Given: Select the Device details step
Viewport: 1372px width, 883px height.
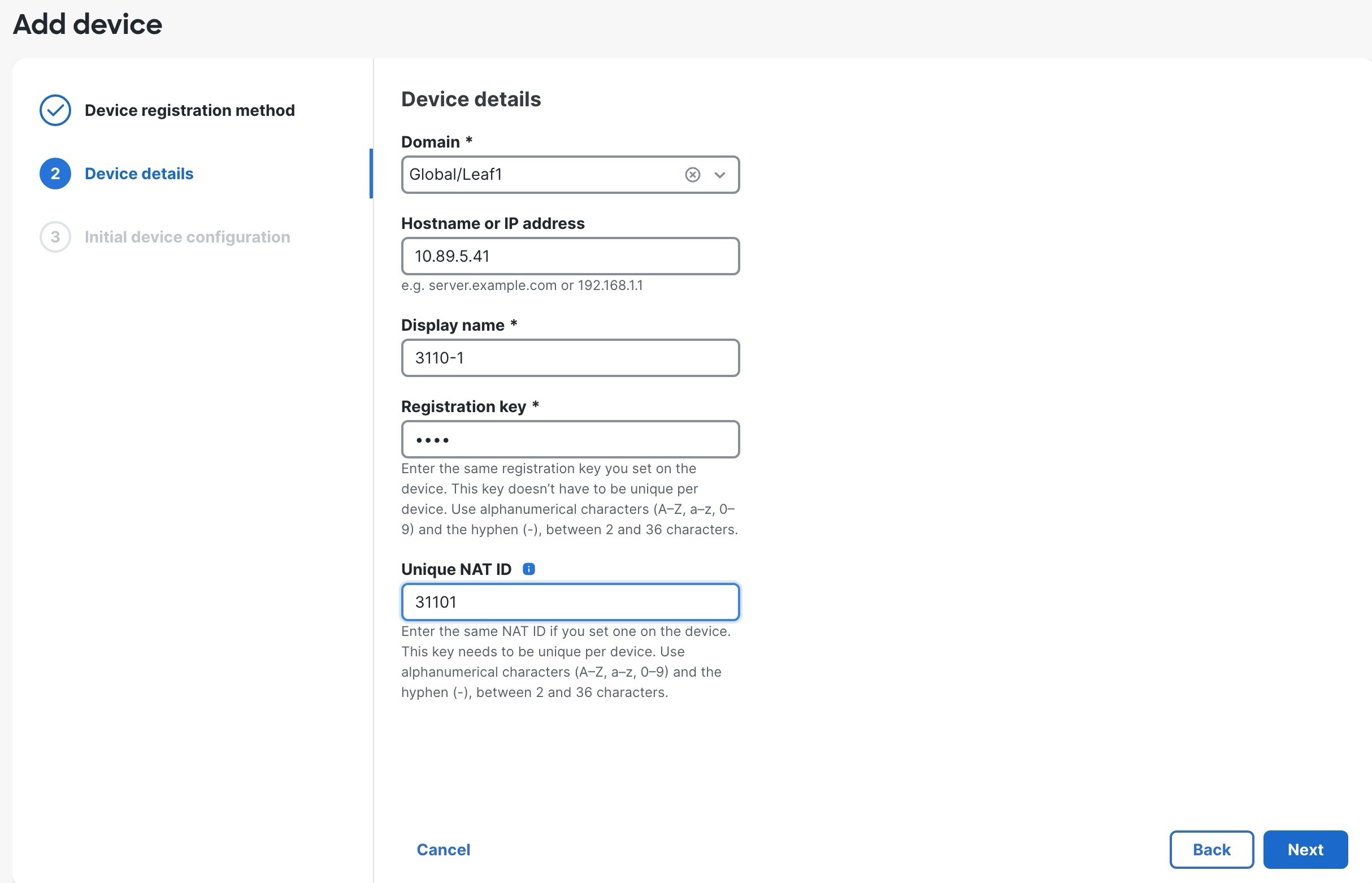Looking at the screenshot, I should 138,174.
